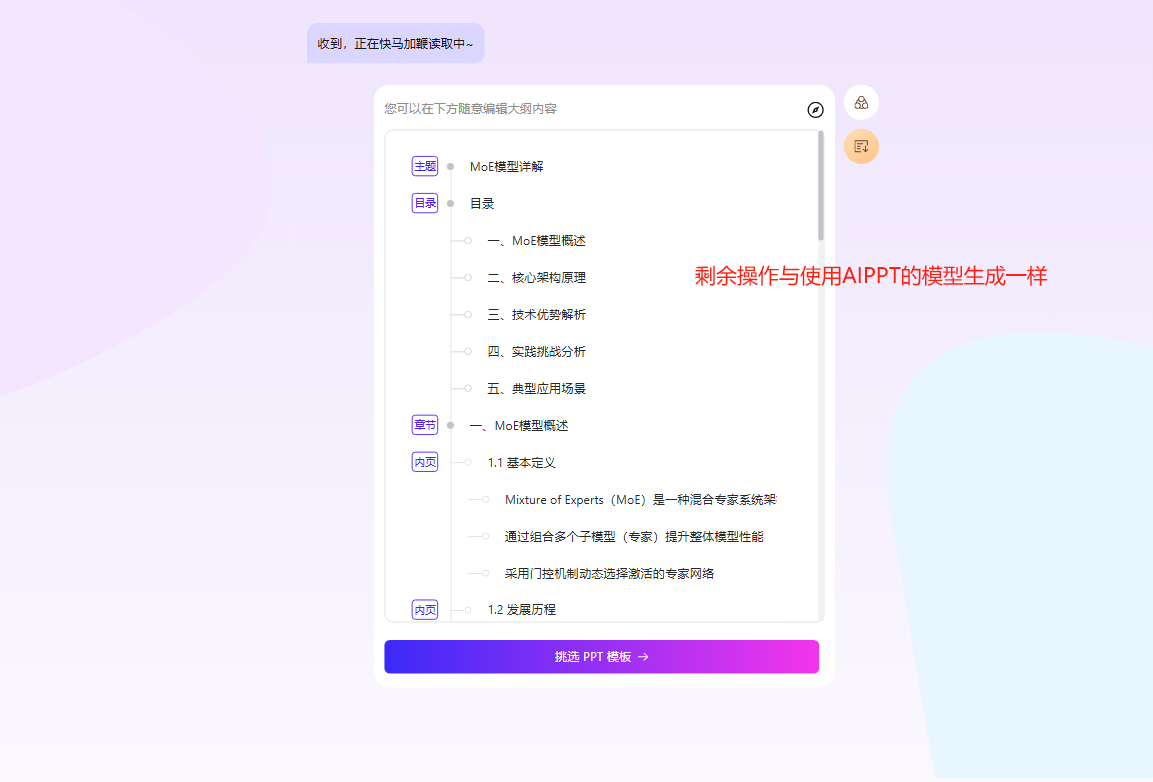This screenshot has height=782, width=1153.
Task: Click chat message 收到，正在快马加鞭读取中~
Action: point(396,43)
